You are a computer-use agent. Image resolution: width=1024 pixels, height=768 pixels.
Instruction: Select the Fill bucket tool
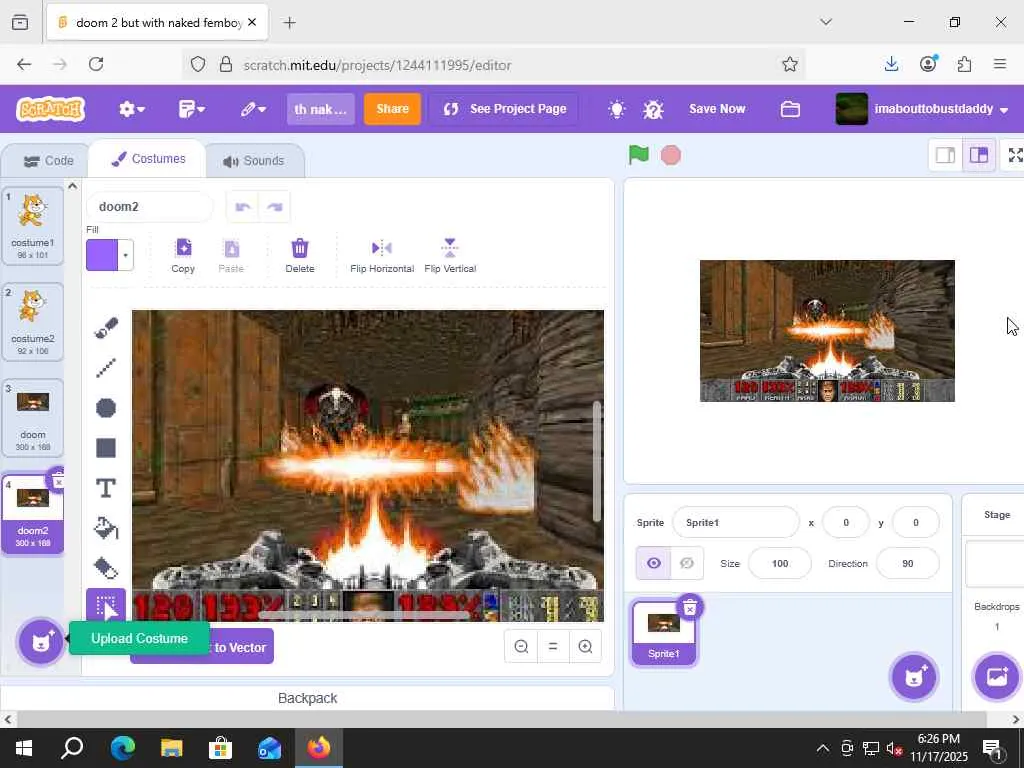pyautogui.click(x=106, y=528)
